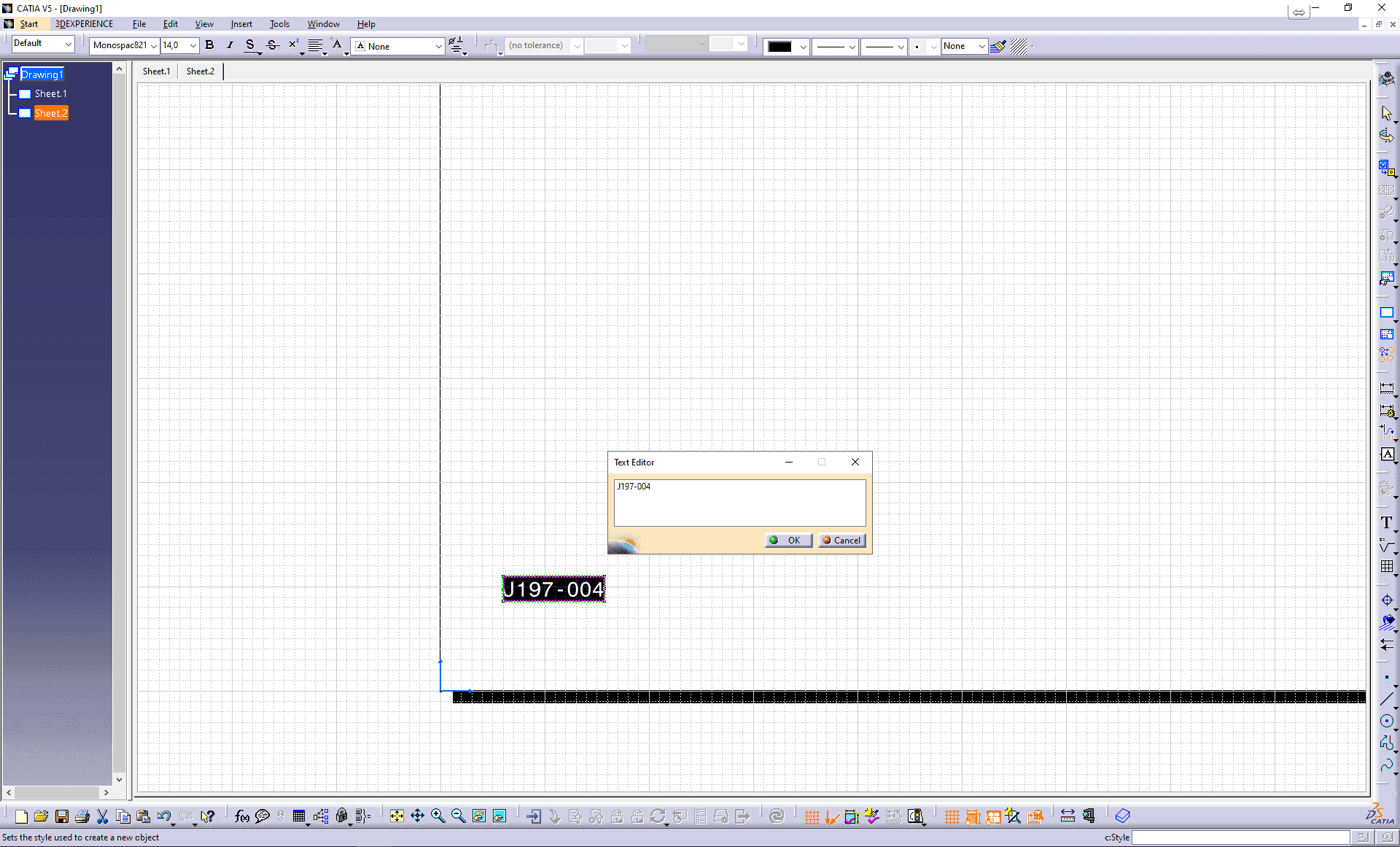The height and width of the screenshot is (847, 1400).
Task: Activate the What's This help cursor icon
Action: [x=208, y=816]
